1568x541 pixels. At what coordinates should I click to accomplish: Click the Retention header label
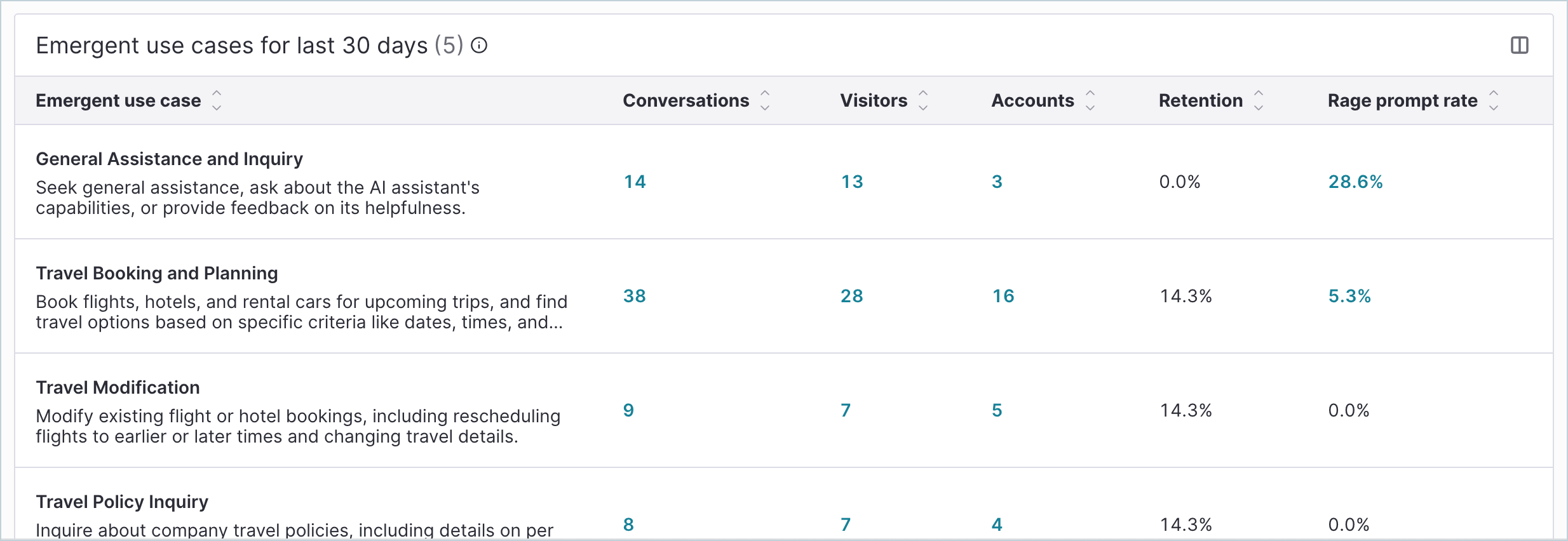click(1201, 100)
